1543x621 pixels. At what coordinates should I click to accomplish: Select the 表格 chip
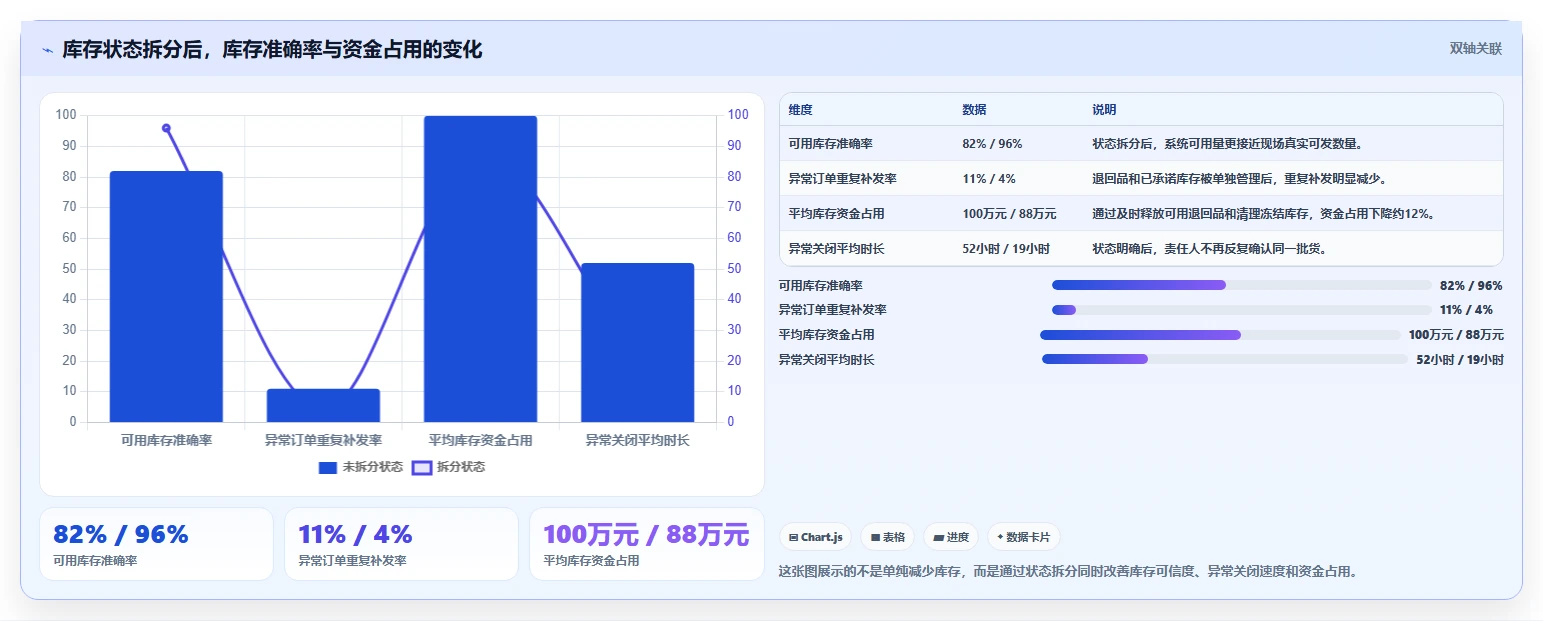point(887,537)
